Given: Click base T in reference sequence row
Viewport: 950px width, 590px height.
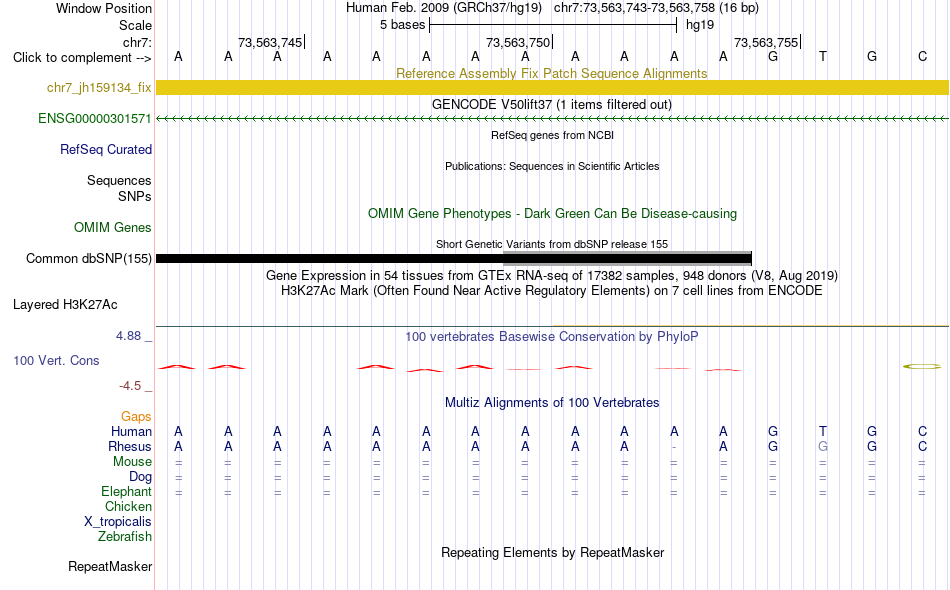Looking at the screenshot, I should (822, 57).
